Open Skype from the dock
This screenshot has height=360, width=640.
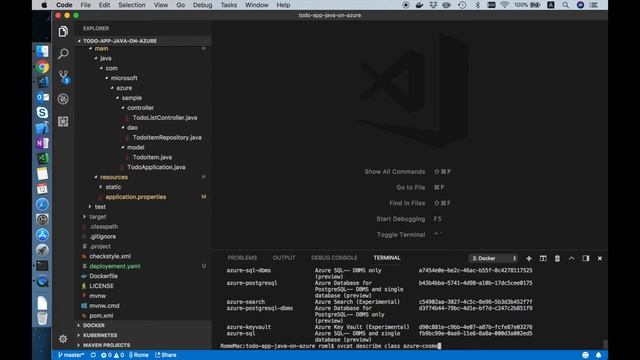[x=42, y=112]
